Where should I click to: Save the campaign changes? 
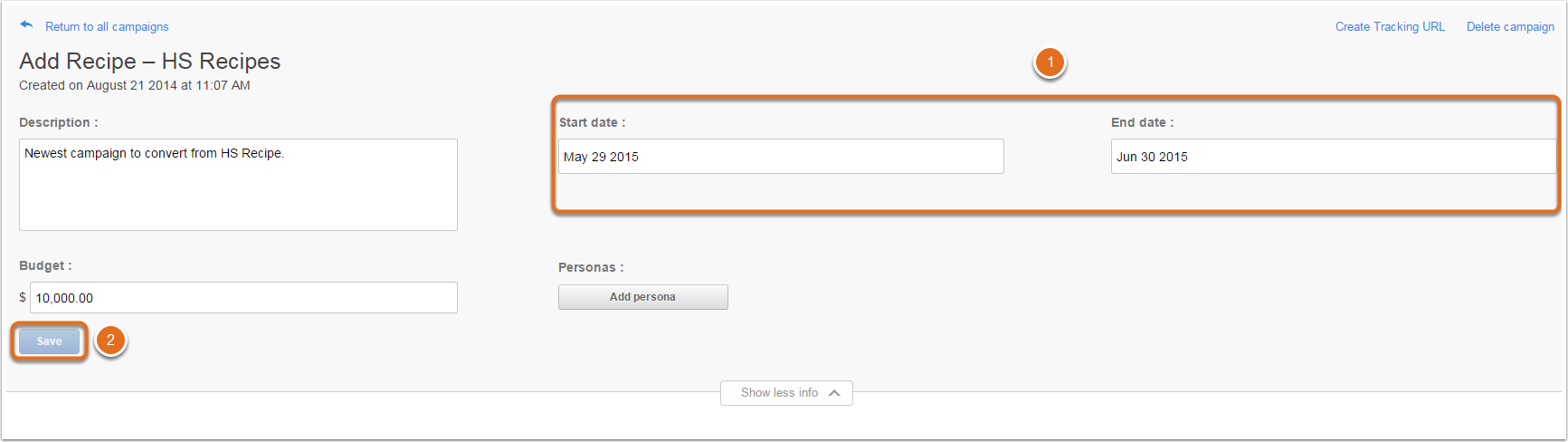(x=50, y=341)
